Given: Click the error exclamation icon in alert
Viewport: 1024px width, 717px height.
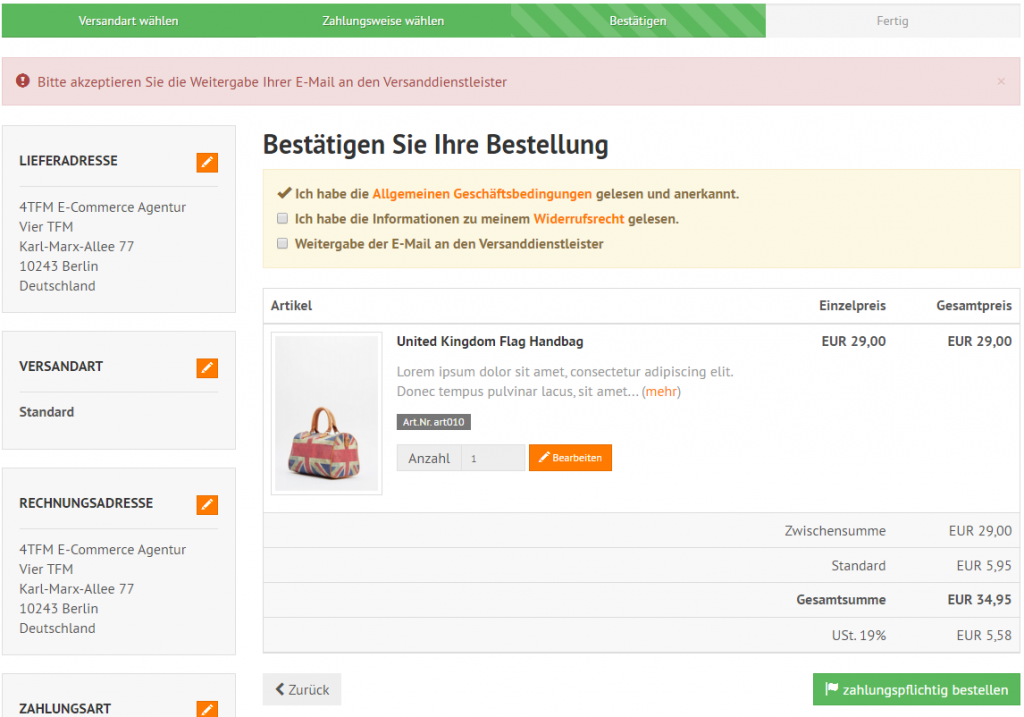Looking at the screenshot, I should [x=23, y=82].
